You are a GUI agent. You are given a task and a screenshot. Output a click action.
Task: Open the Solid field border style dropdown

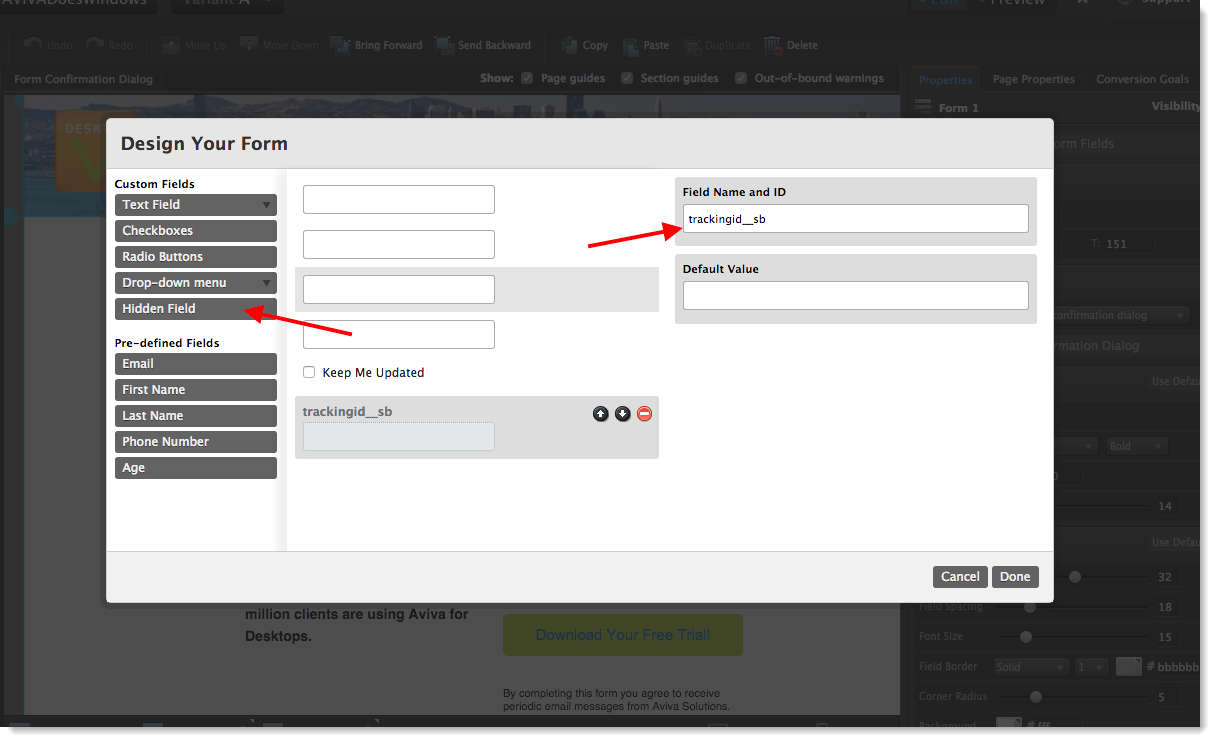[x=1032, y=667]
